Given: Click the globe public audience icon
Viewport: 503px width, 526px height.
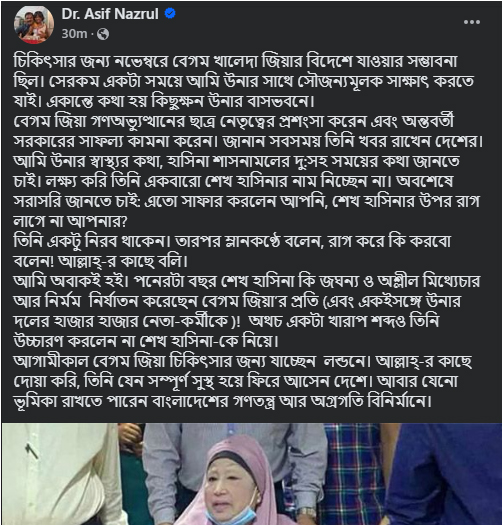Looking at the screenshot, I should [103, 34].
